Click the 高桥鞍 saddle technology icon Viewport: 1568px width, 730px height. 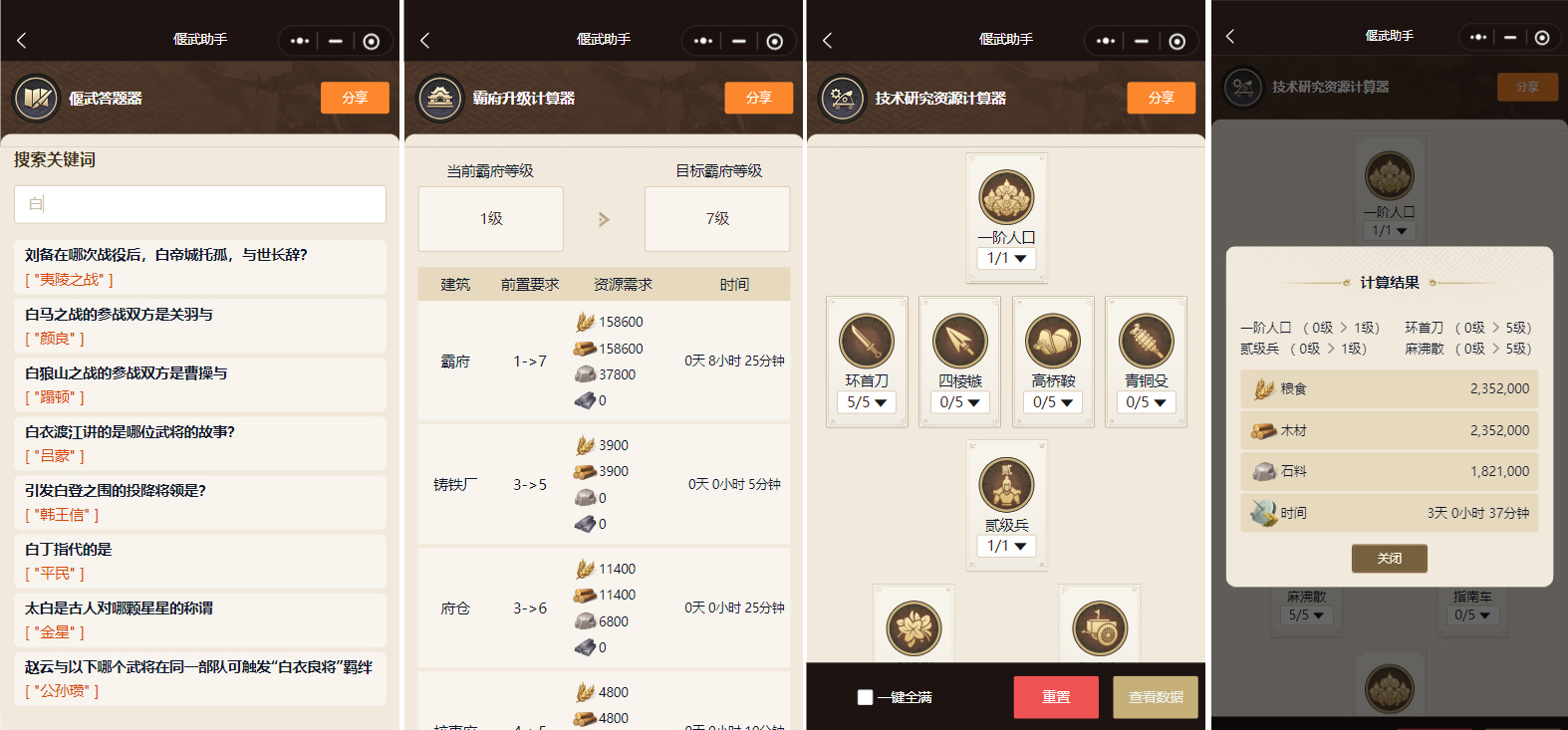click(1053, 341)
